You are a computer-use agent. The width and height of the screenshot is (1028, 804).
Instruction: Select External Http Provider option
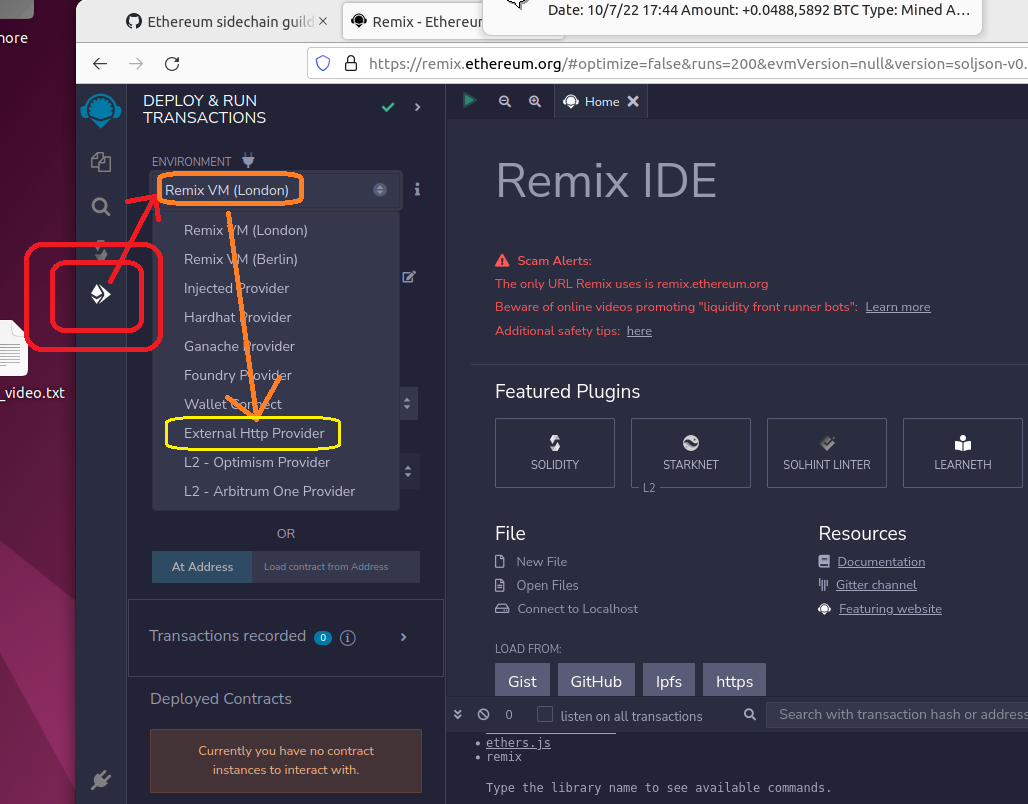pos(254,433)
